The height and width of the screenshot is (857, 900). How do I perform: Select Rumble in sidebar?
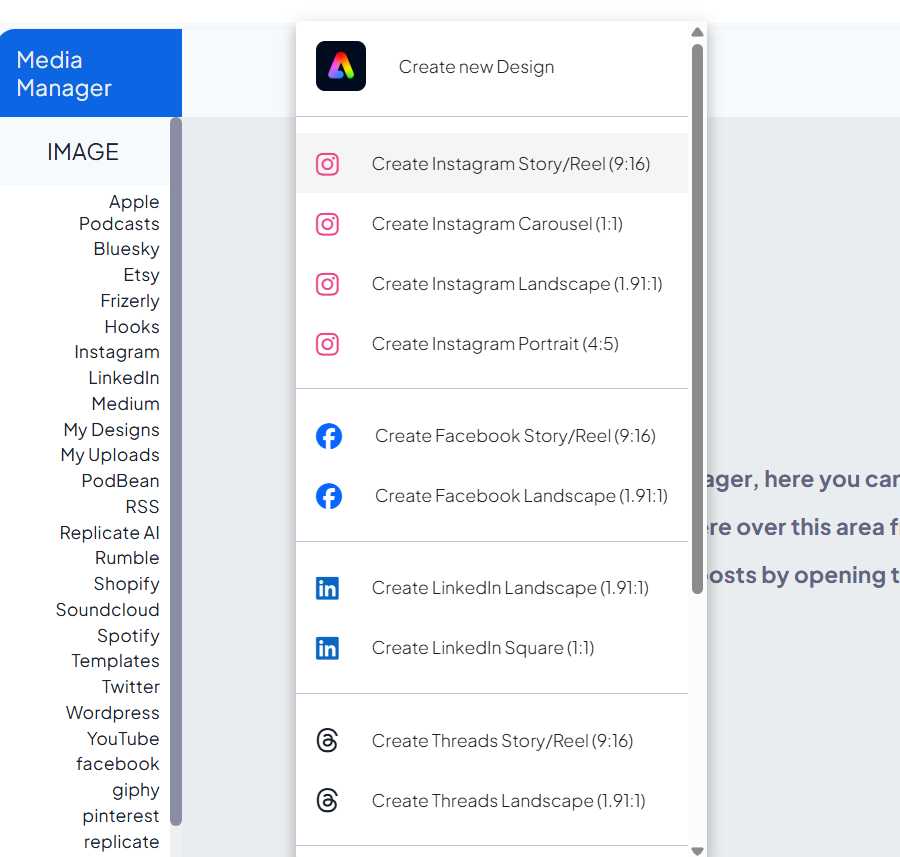pos(127,558)
